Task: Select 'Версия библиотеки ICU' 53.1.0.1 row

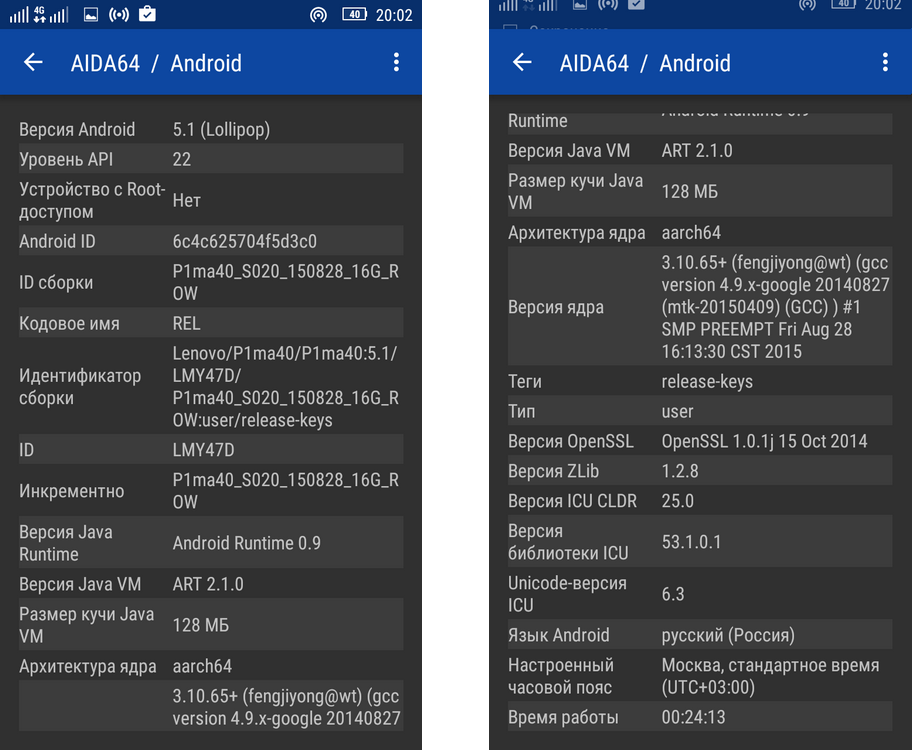Action: pos(700,541)
